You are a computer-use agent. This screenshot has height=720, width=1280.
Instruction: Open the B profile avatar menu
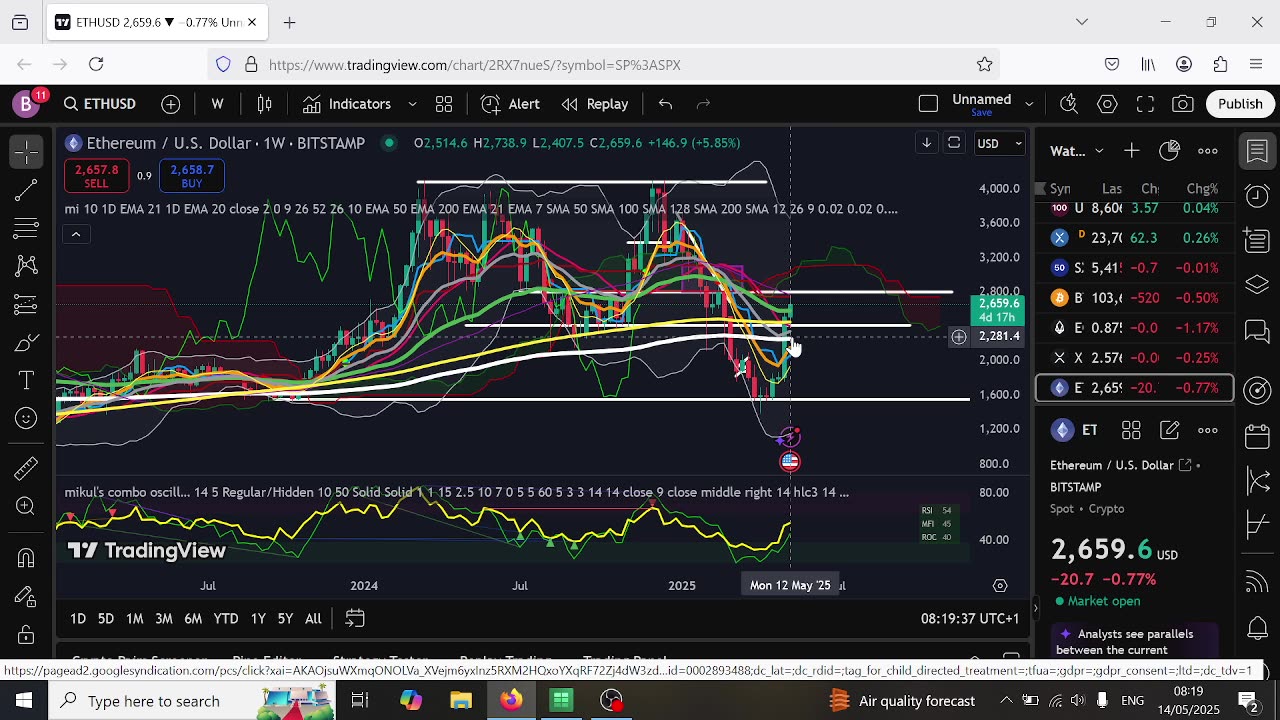coord(27,103)
